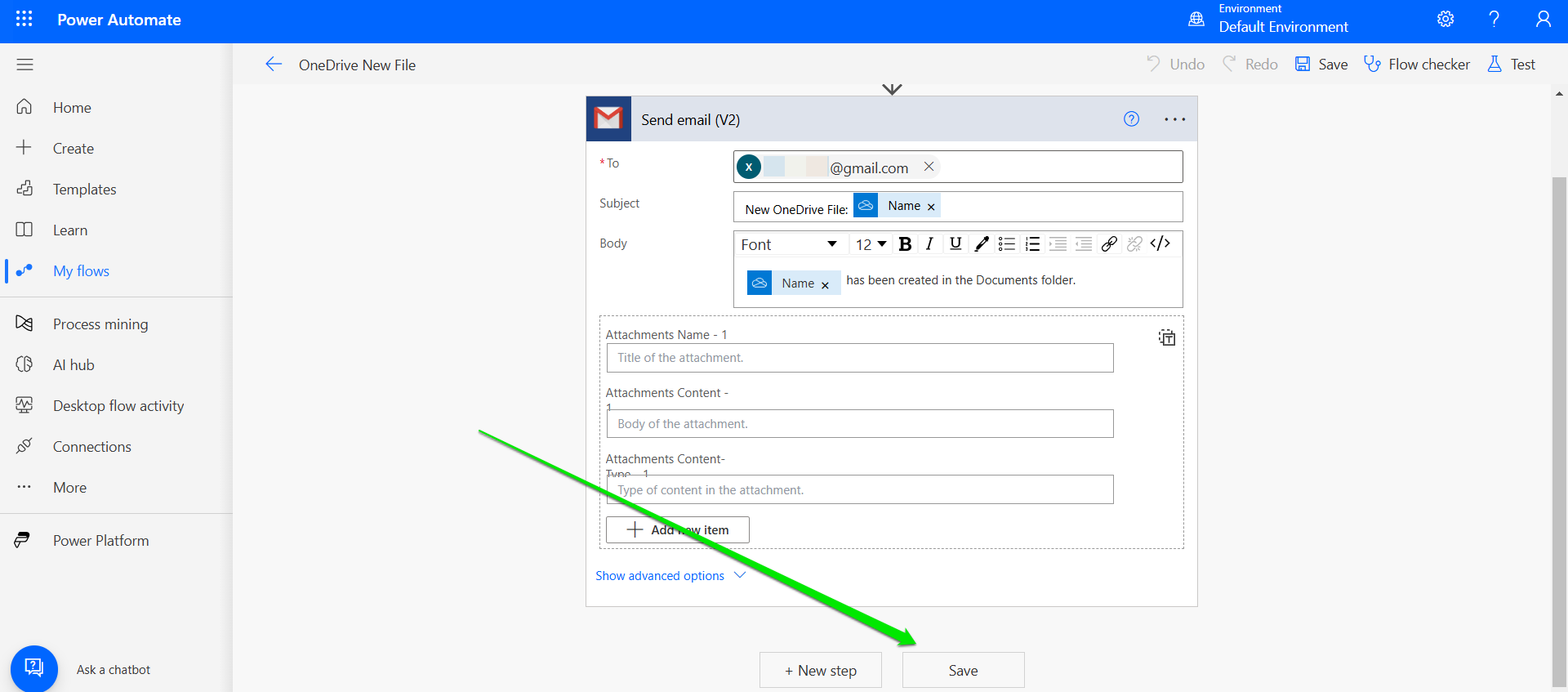Click the Subject input field
1568x692 pixels.
[x=958, y=207]
